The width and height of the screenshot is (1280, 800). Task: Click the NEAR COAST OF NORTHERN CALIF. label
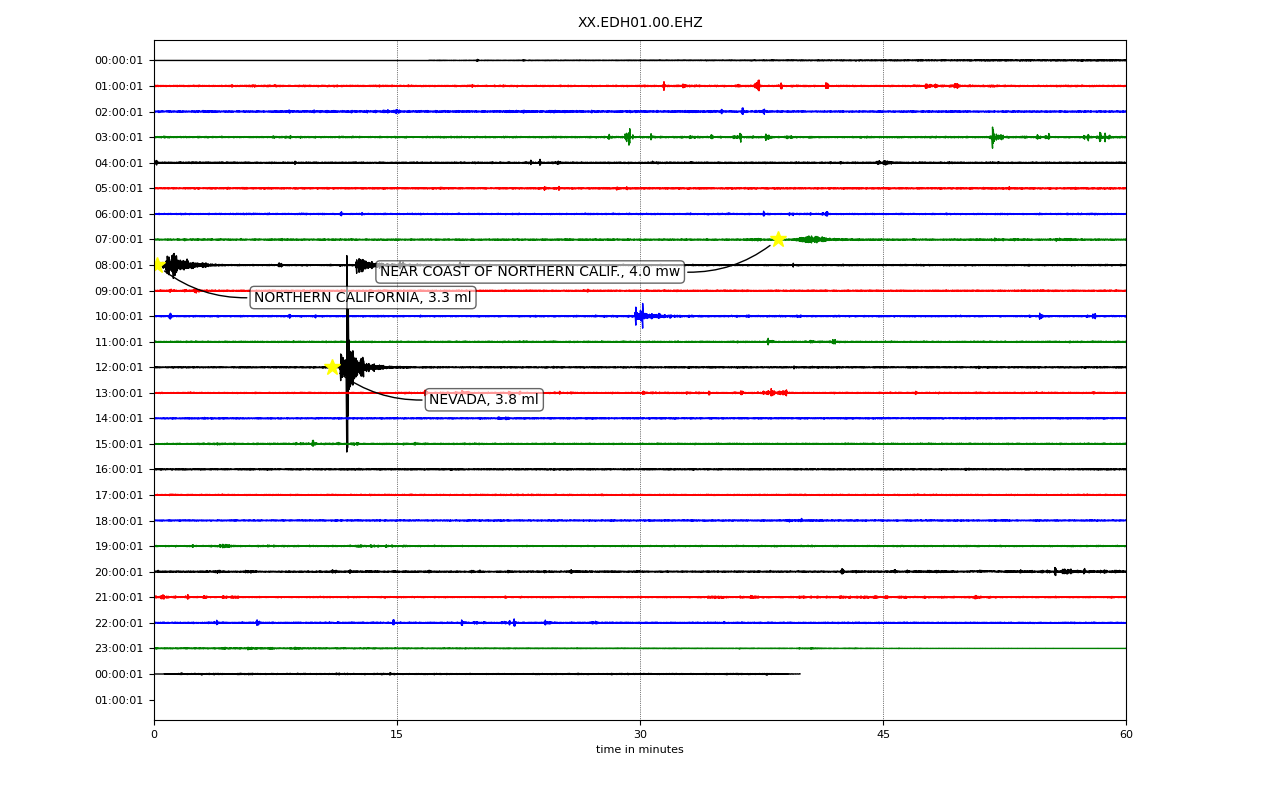point(530,272)
